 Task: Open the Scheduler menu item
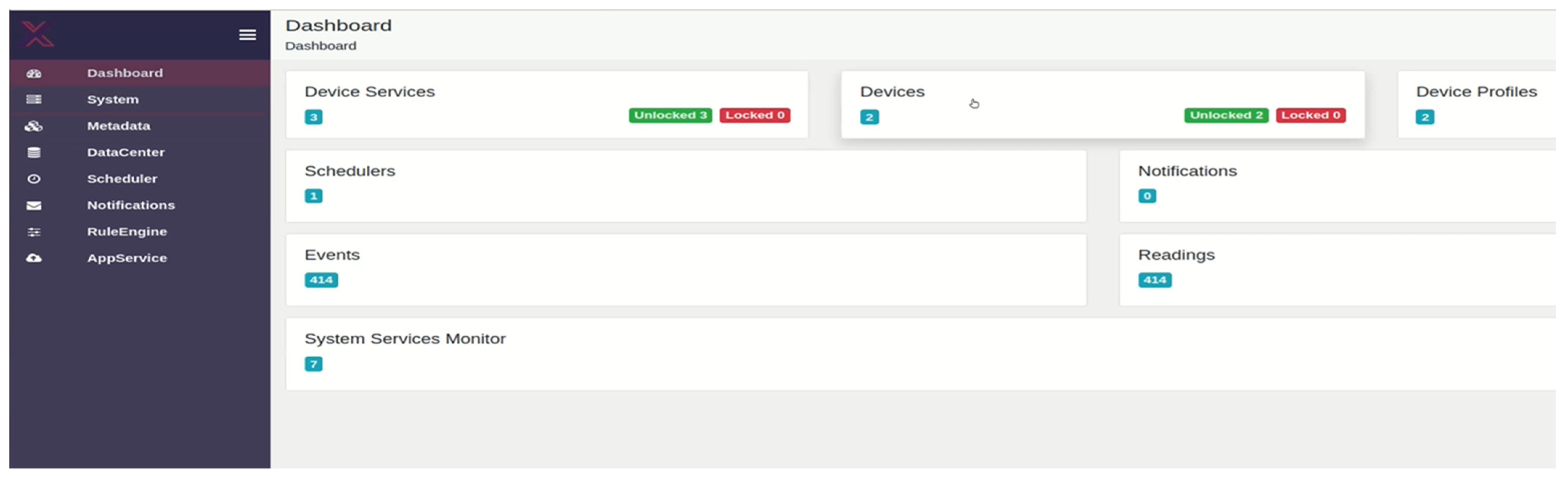pos(122,179)
